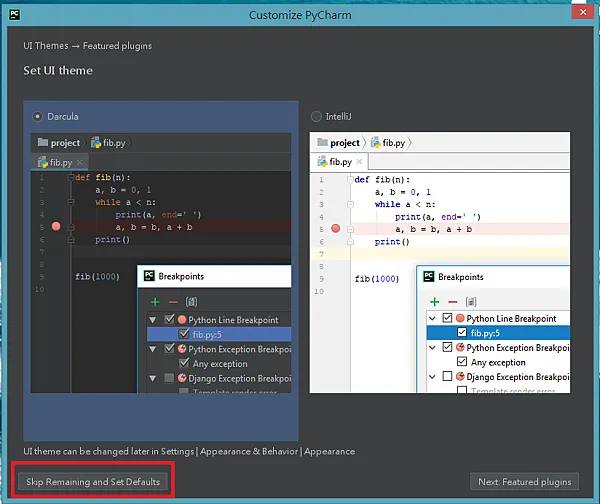The image size is (600, 504).
Task: Click 'UI theme can be changed later' hint text
Action: (x=189, y=452)
